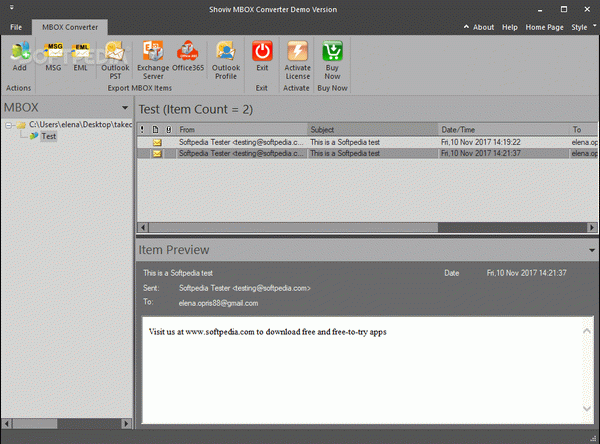
Task: Minimize the Shoviv MBOX Converter window
Action: pos(540,9)
